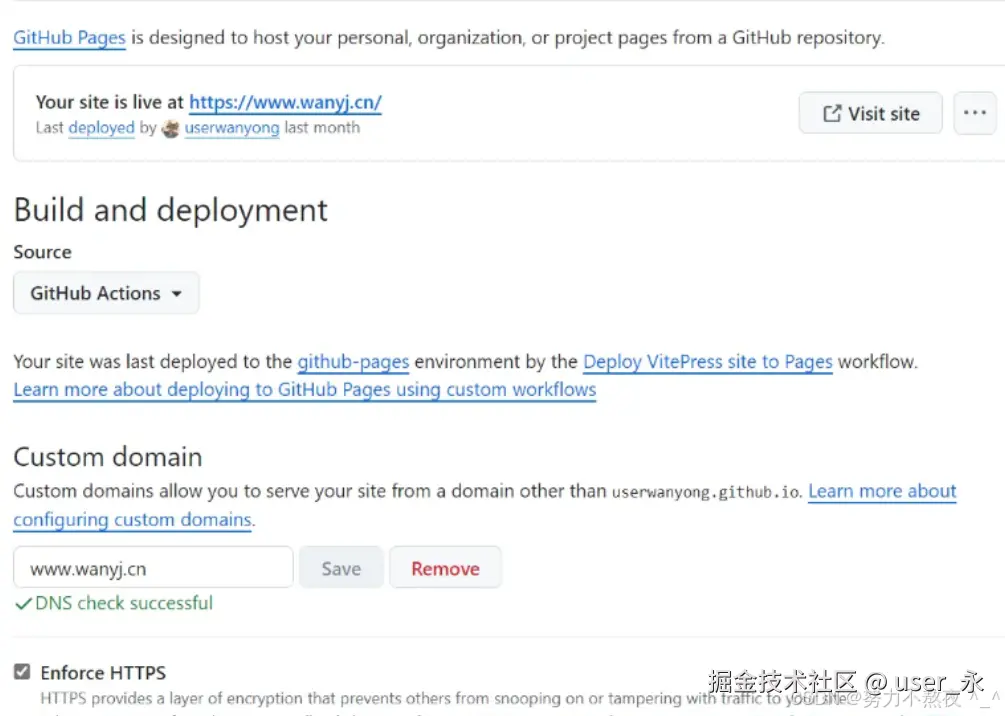Open the GitHub Pages documentation link

pos(69,38)
